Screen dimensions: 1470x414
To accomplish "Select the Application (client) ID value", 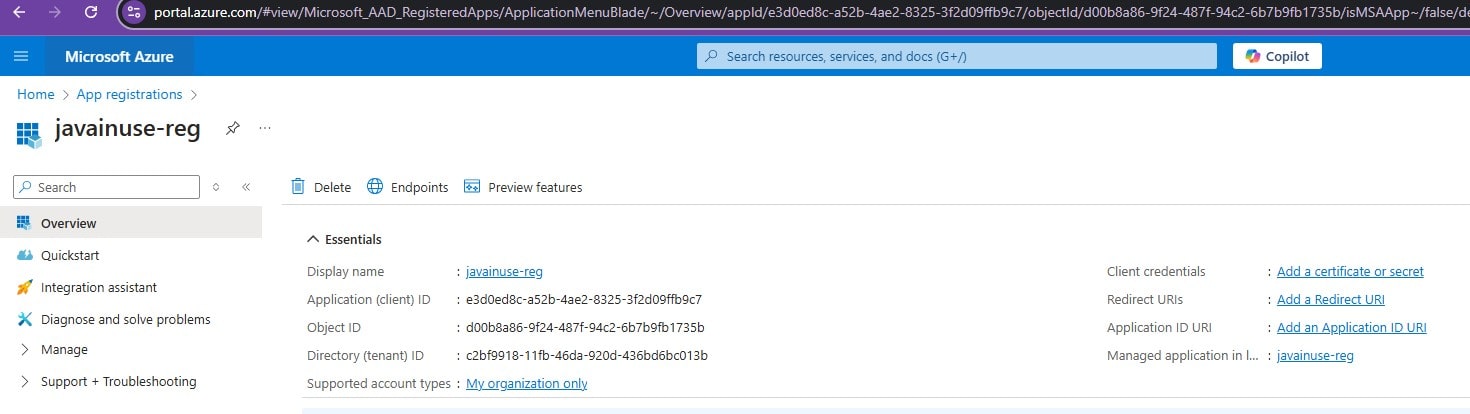I will [584, 299].
